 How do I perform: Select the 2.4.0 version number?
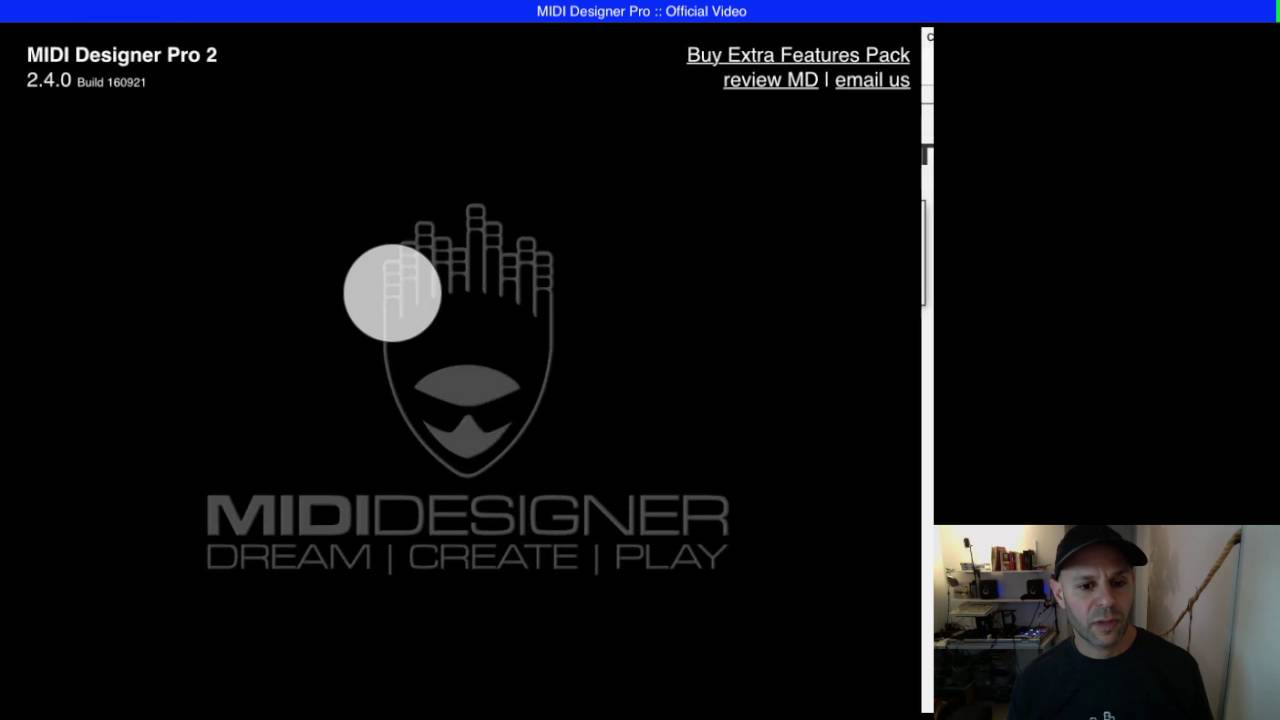(49, 80)
